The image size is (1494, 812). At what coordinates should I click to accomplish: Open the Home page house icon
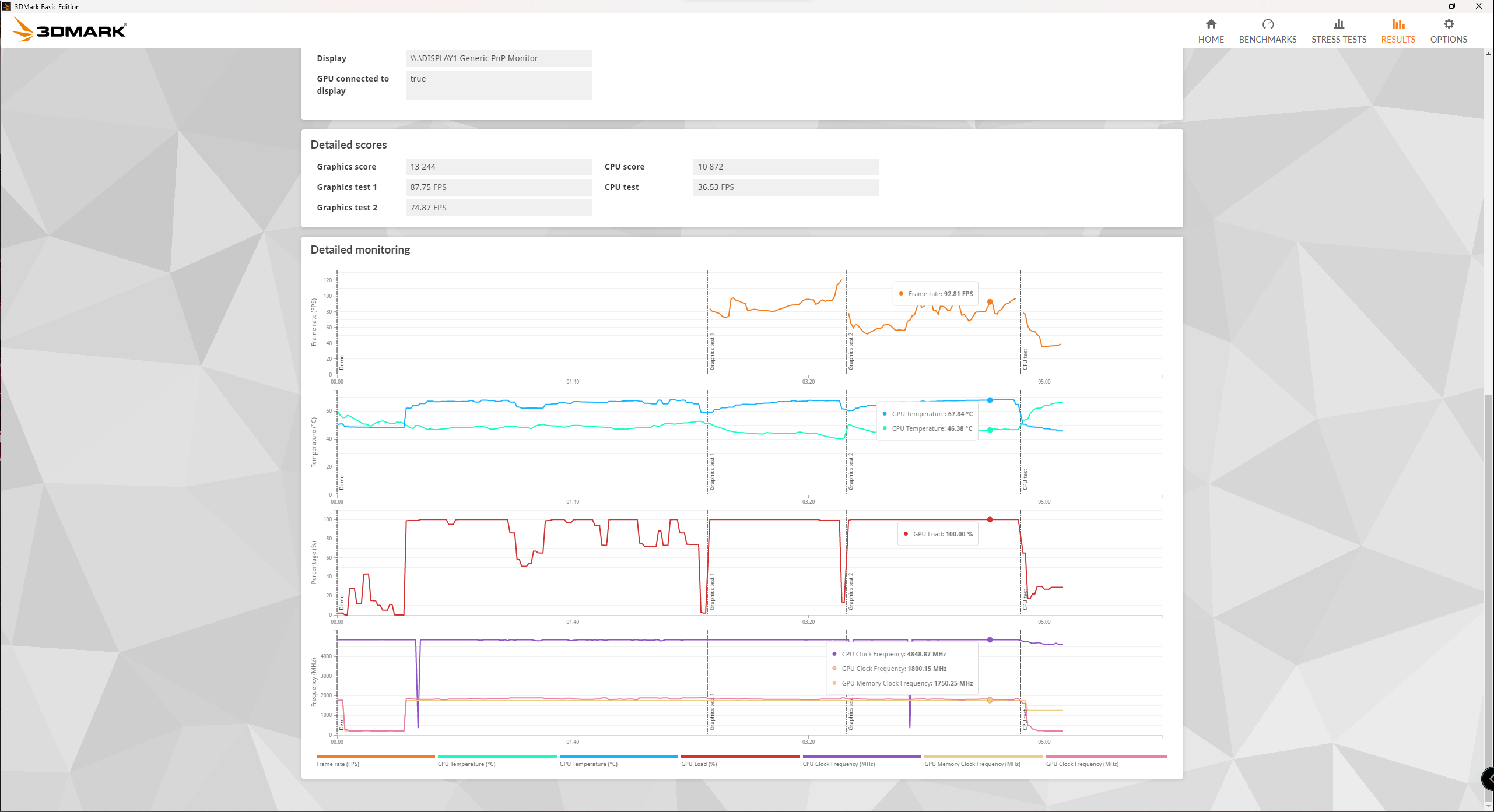point(1211,24)
